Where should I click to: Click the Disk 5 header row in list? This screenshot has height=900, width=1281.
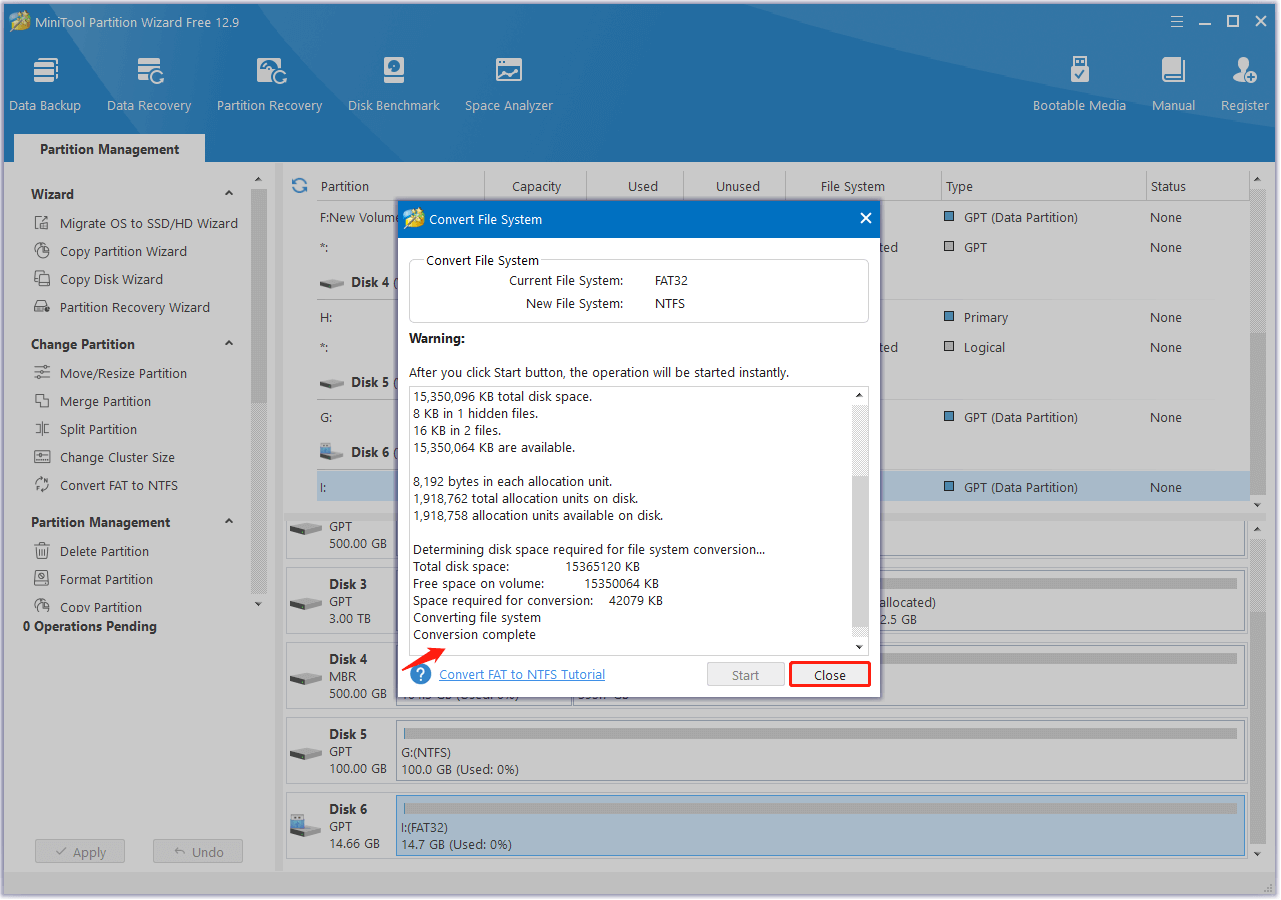[783, 382]
